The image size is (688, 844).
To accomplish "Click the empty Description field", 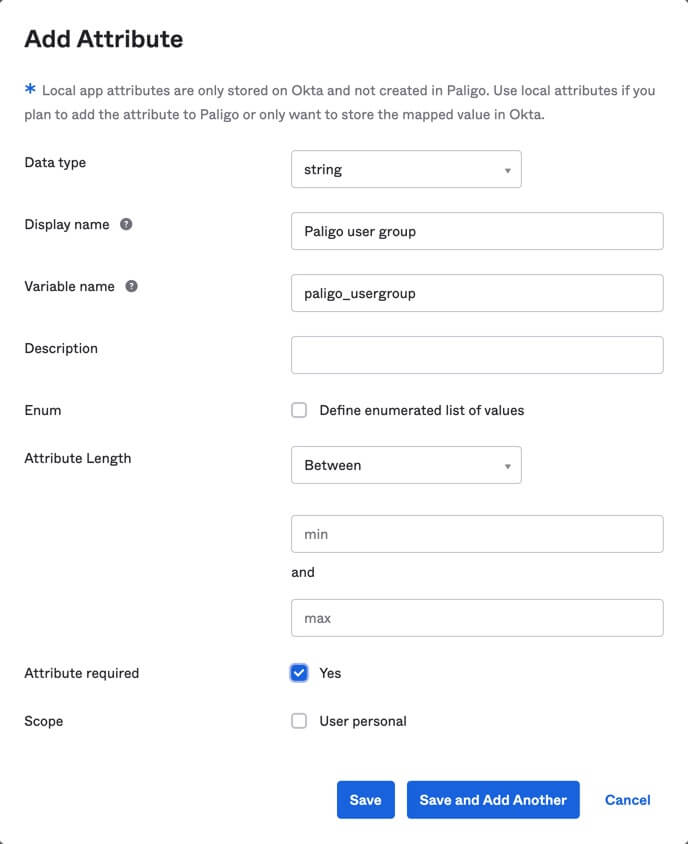I will (477, 355).
